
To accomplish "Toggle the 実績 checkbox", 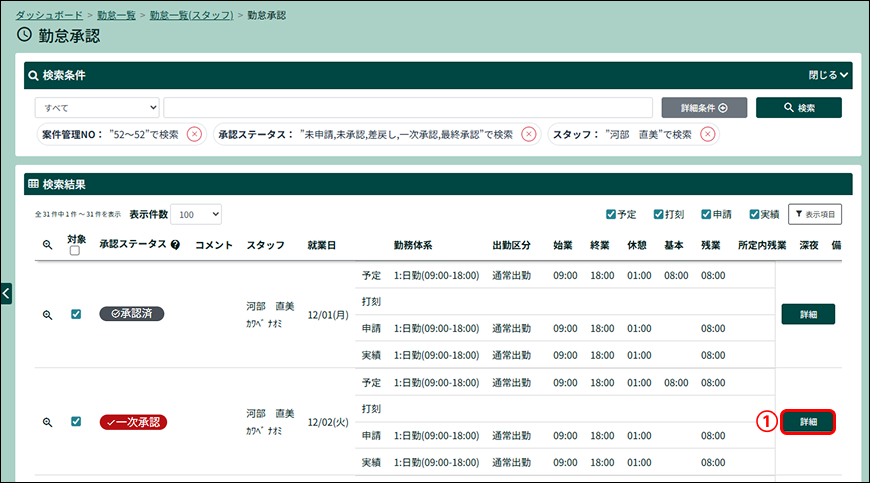I will click(754, 214).
